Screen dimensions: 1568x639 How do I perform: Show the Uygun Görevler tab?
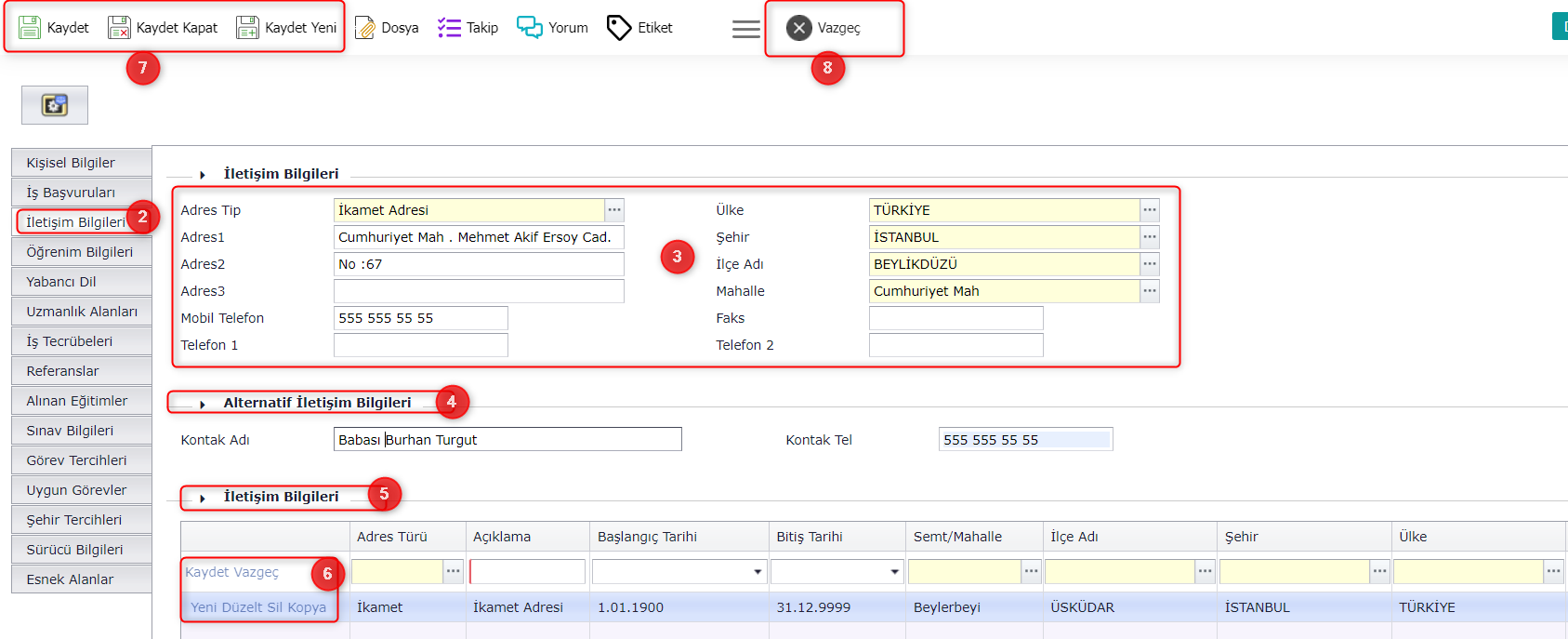(82, 490)
